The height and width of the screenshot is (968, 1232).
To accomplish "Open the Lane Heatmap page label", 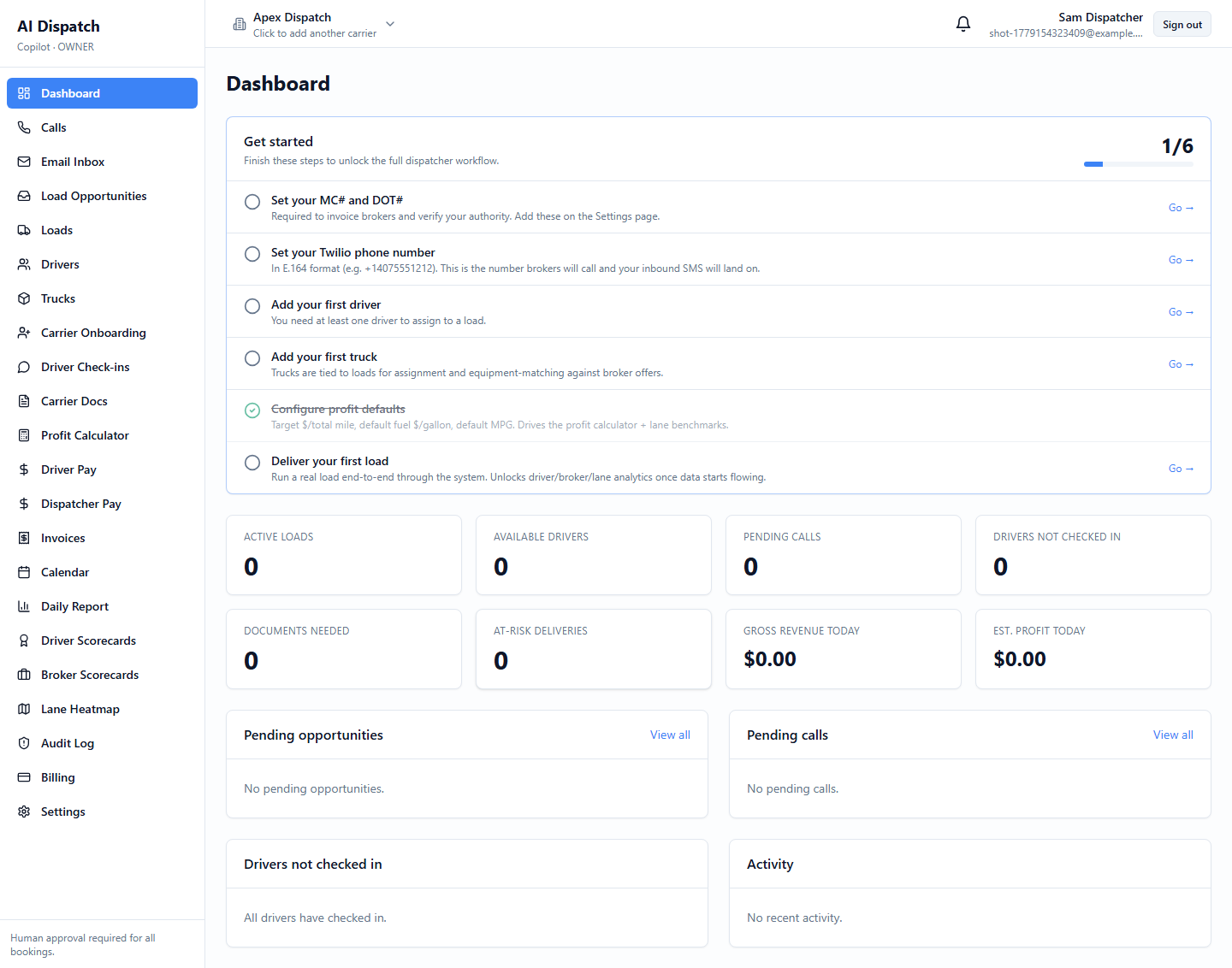I will [x=80, y=709].
